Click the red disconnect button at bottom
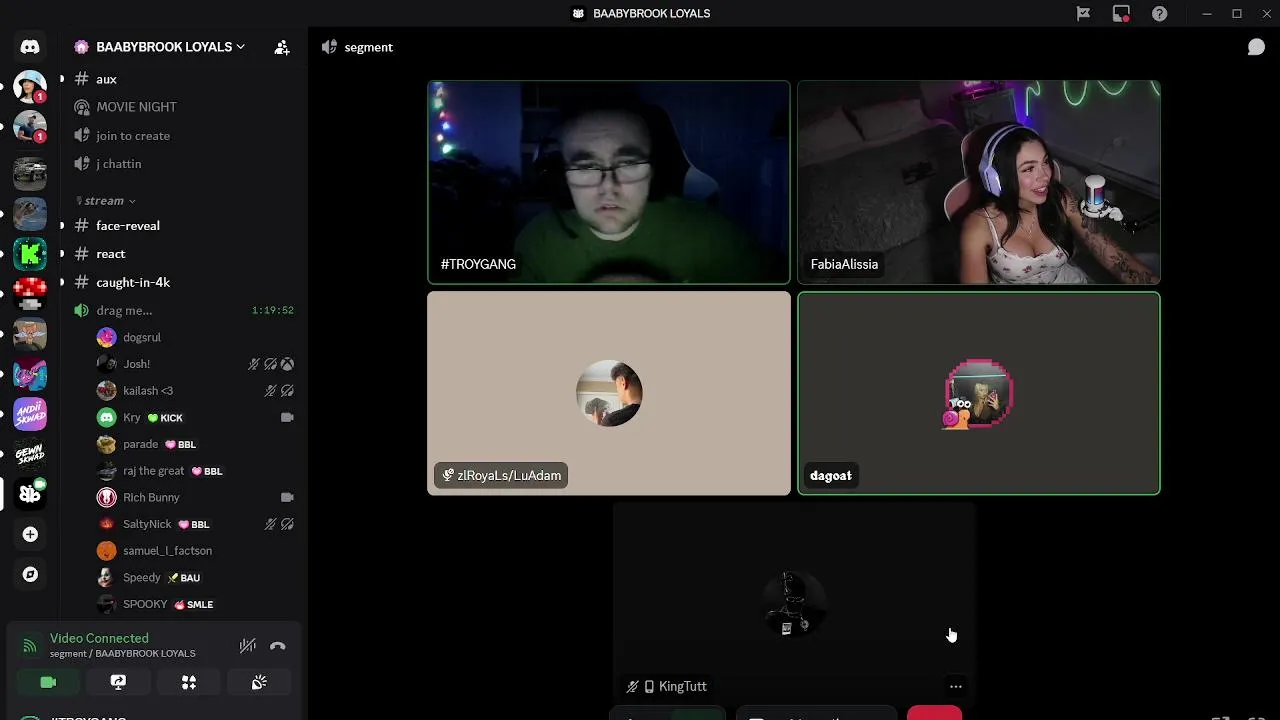Screen dimensions: 1280x720 pos(934,713)
